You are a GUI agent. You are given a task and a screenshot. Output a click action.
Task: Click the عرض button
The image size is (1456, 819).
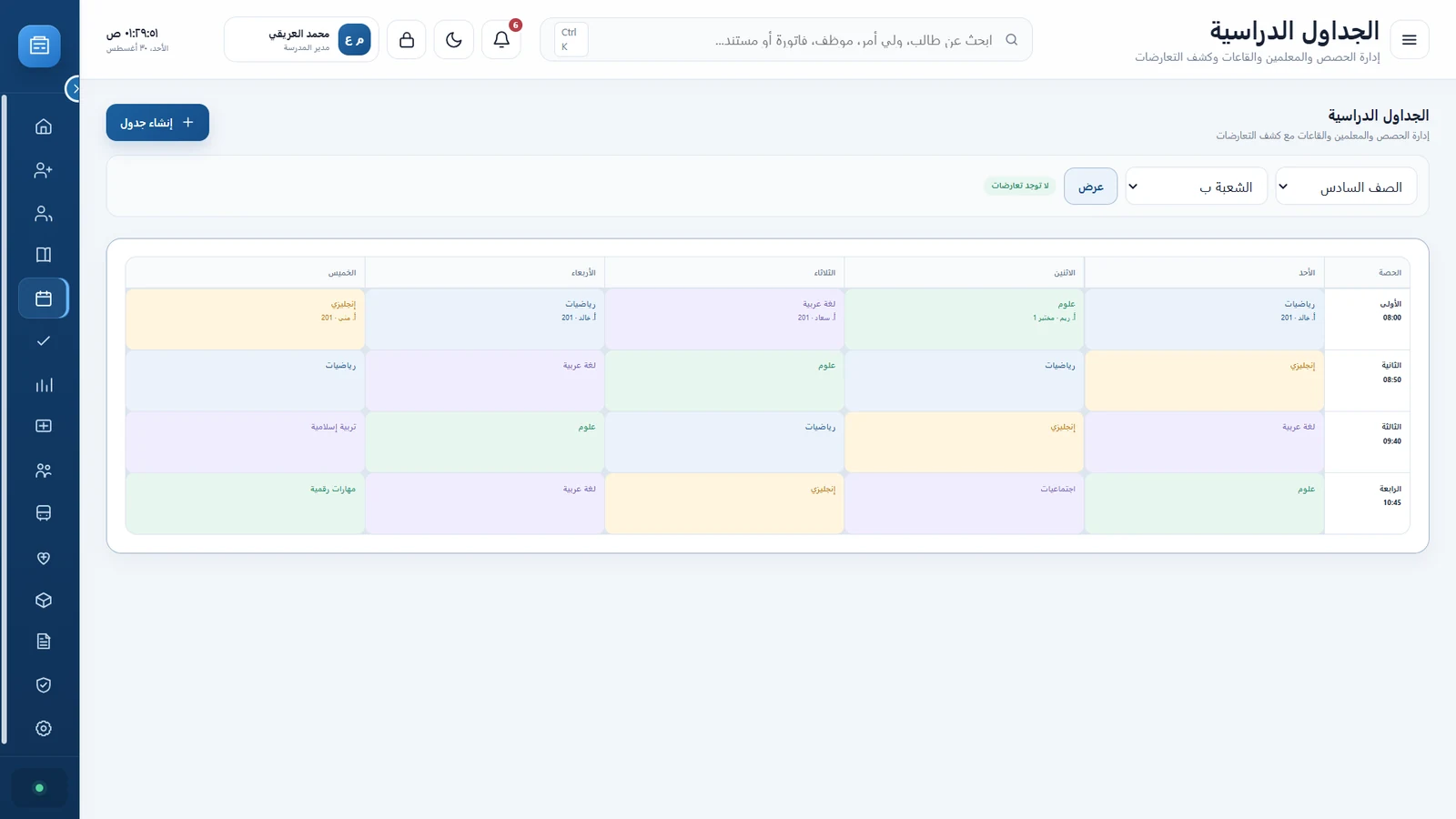[1090, 187]
